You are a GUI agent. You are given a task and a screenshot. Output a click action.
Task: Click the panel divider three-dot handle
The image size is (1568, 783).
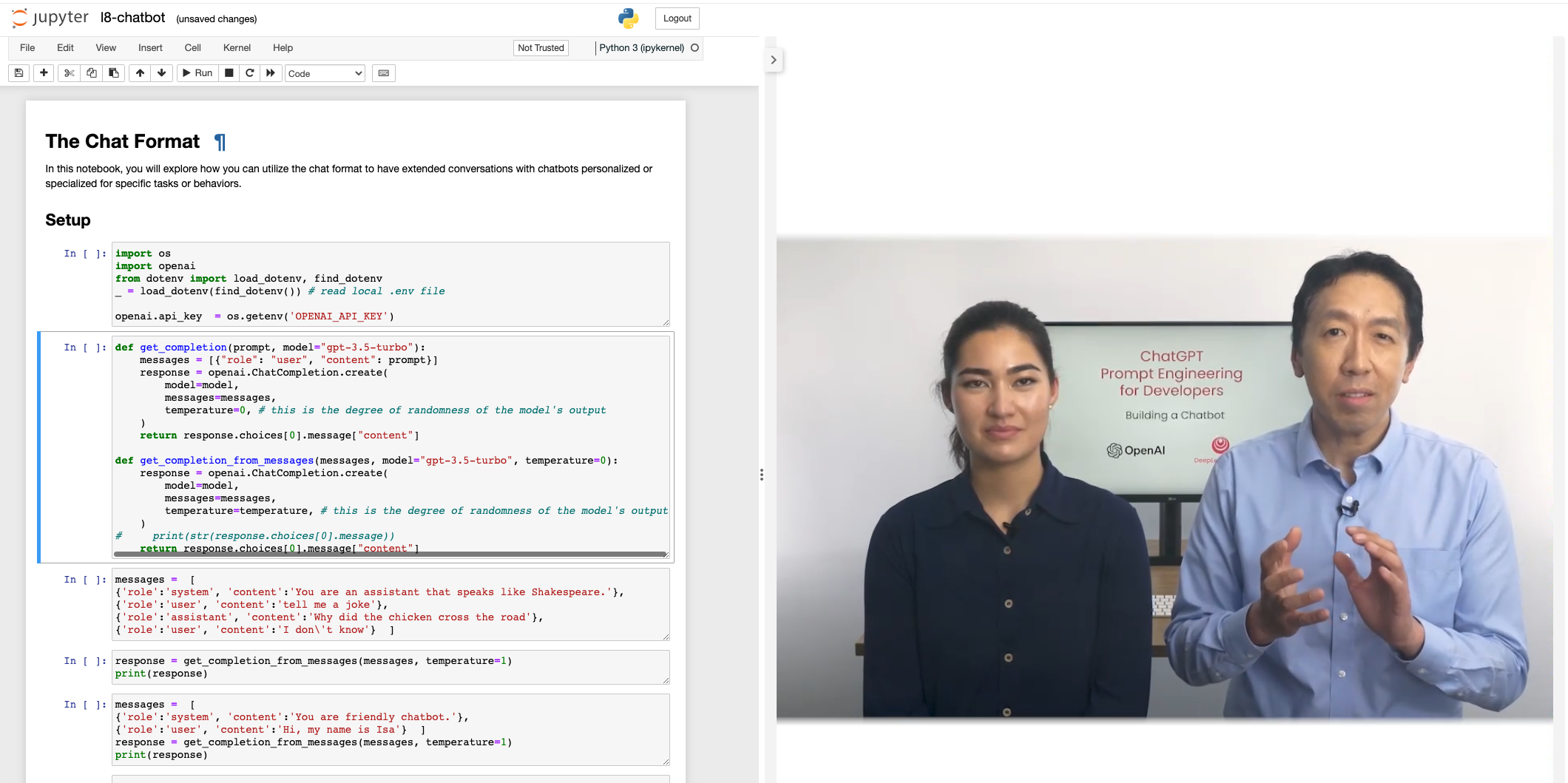[761, 475]
